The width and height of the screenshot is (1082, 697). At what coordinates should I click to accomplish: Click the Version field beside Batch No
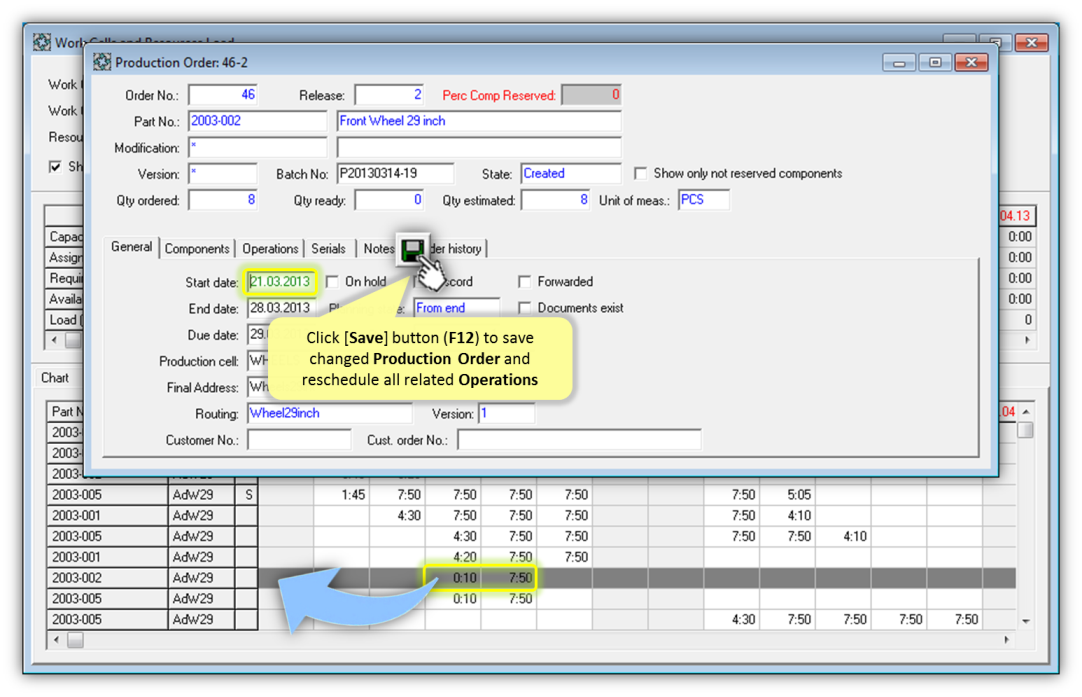coord(223,174)
